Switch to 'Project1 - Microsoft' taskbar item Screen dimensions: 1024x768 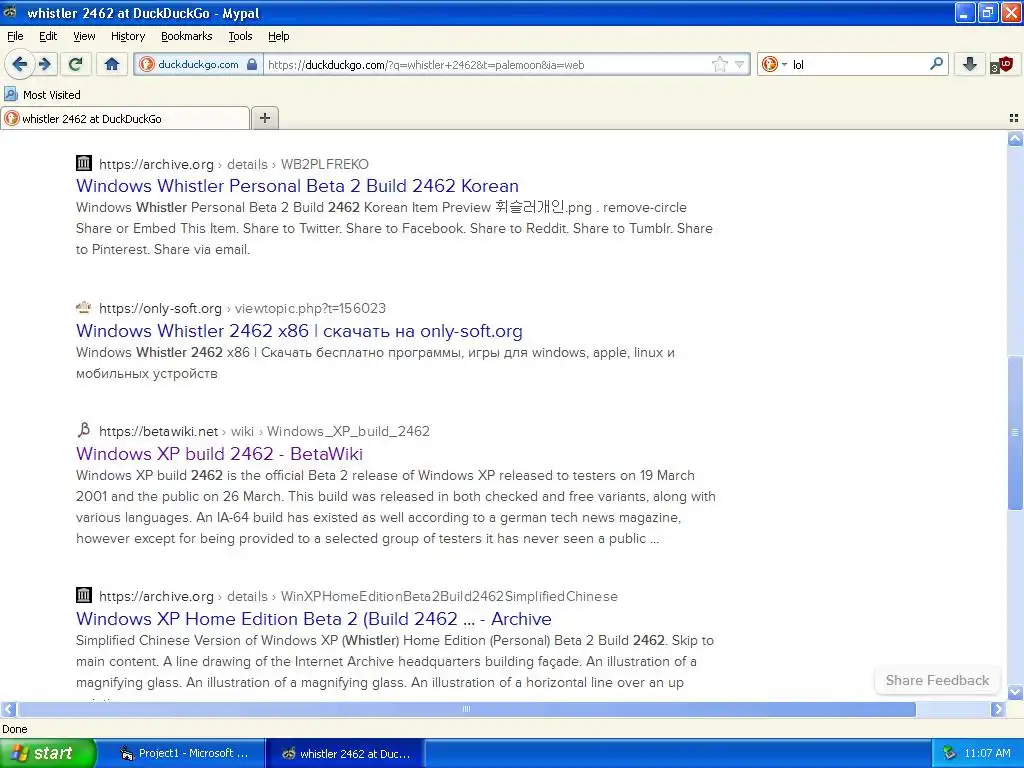(x=185, y=753)
